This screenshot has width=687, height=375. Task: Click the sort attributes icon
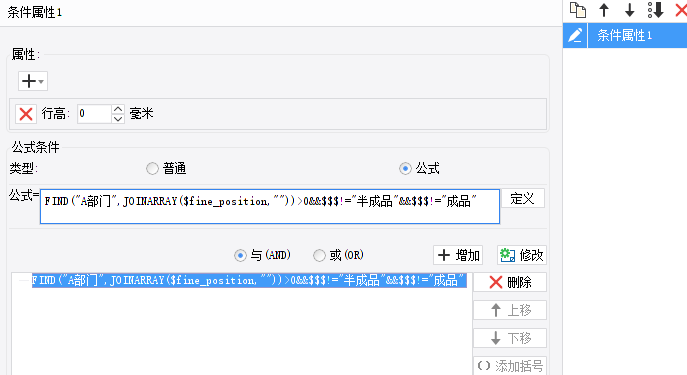coord(655,10)
